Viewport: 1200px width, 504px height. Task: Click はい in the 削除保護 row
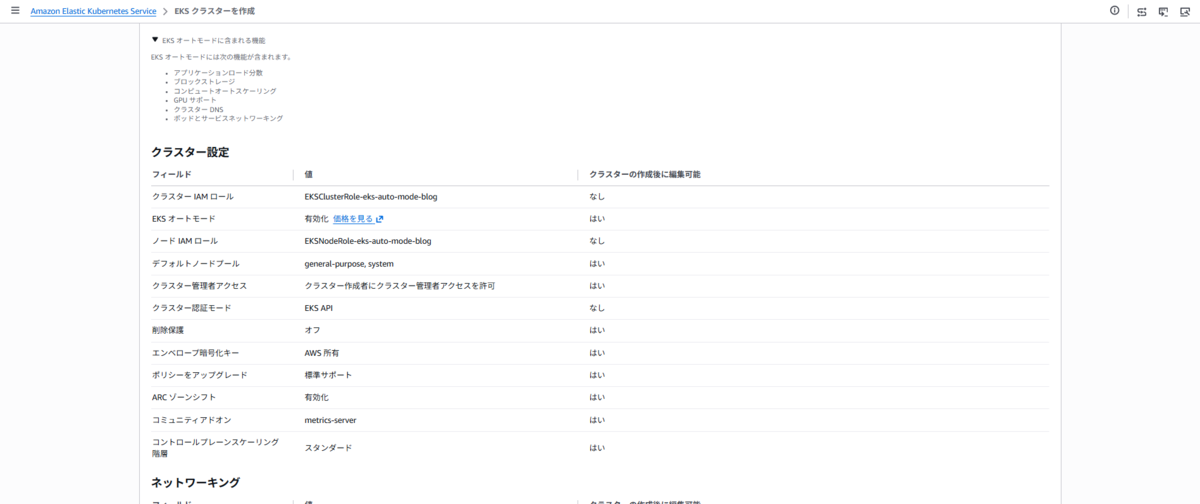[x=597, y=330]
